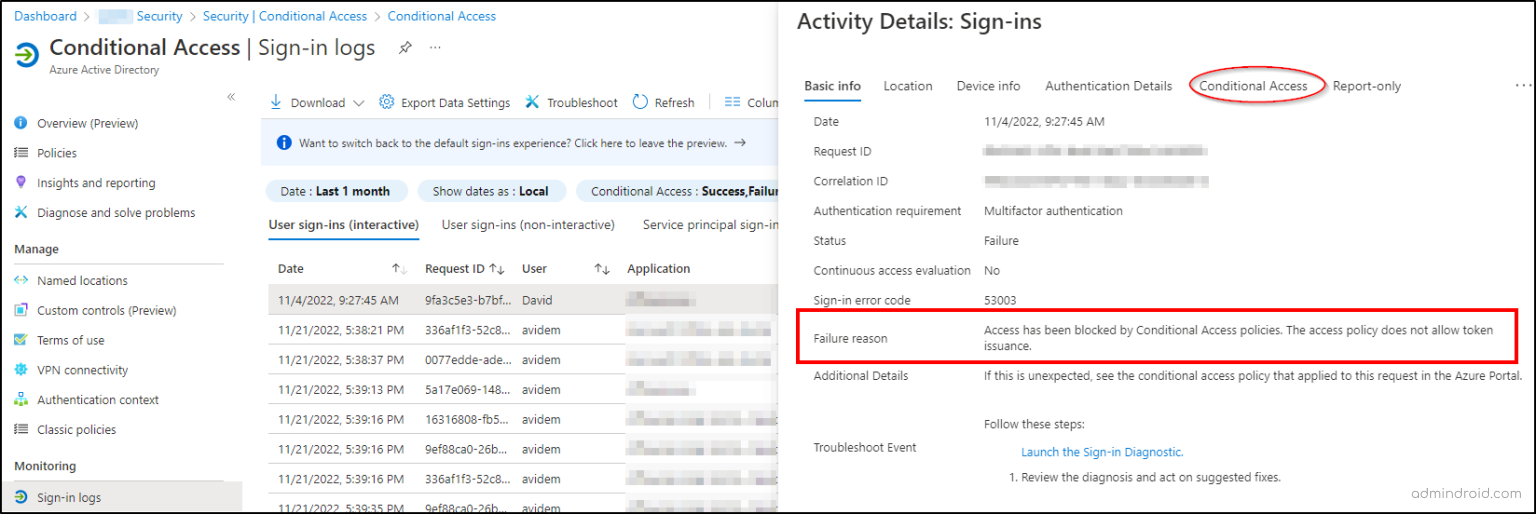Sort by Request ID column arrows
This screenshot has height=514, width=1536.
point(497,269)
